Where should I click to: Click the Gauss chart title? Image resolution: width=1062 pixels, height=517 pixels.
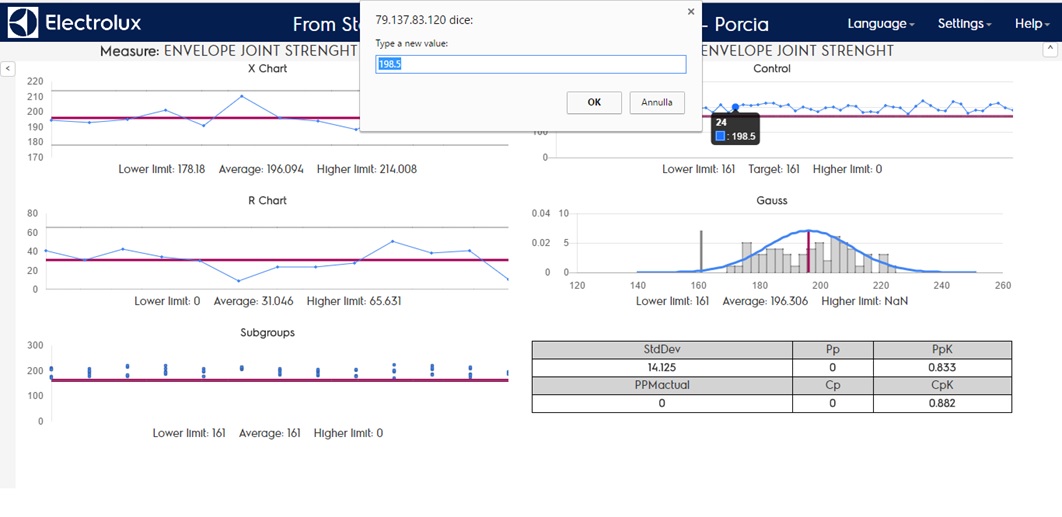point(771,200)
